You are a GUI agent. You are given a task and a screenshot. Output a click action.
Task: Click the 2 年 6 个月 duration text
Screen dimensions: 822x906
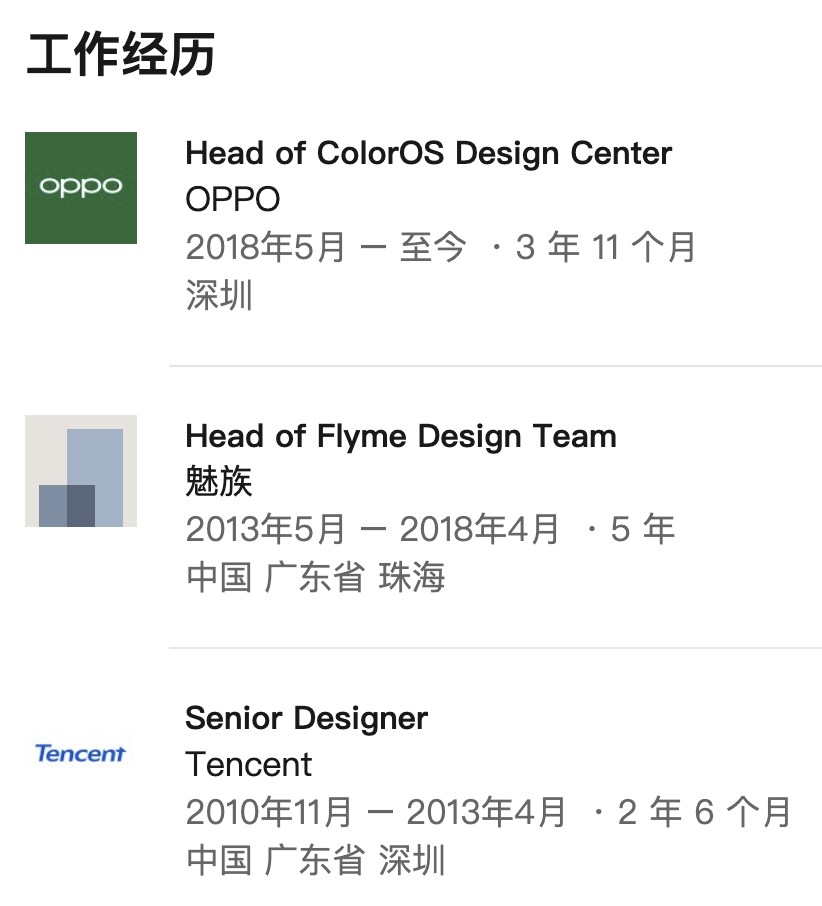(x=704, y=812)
